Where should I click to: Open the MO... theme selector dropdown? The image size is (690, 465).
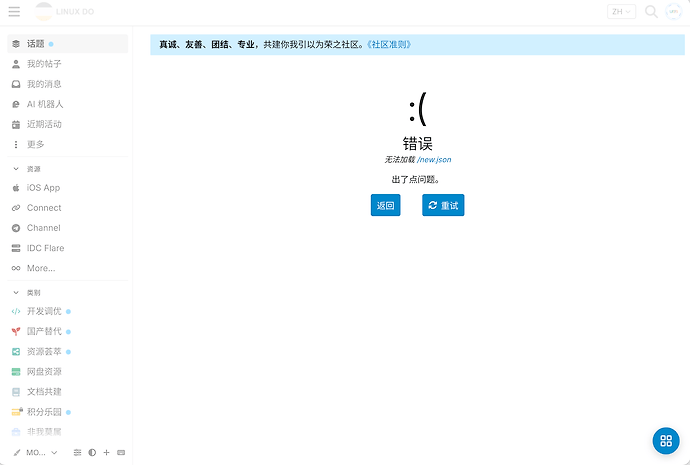41,452
